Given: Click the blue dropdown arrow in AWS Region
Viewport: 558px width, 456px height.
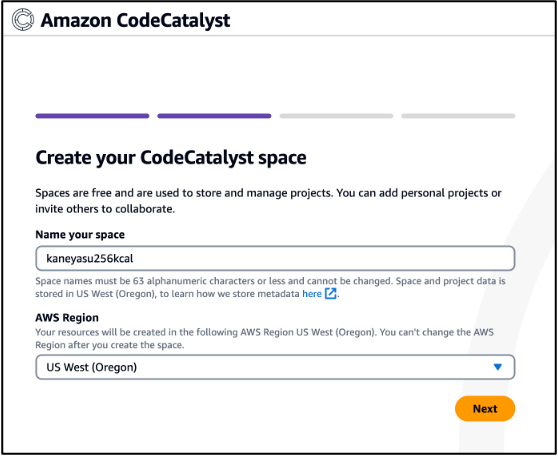Looking at the screenshot, I should tap(498, 367).
